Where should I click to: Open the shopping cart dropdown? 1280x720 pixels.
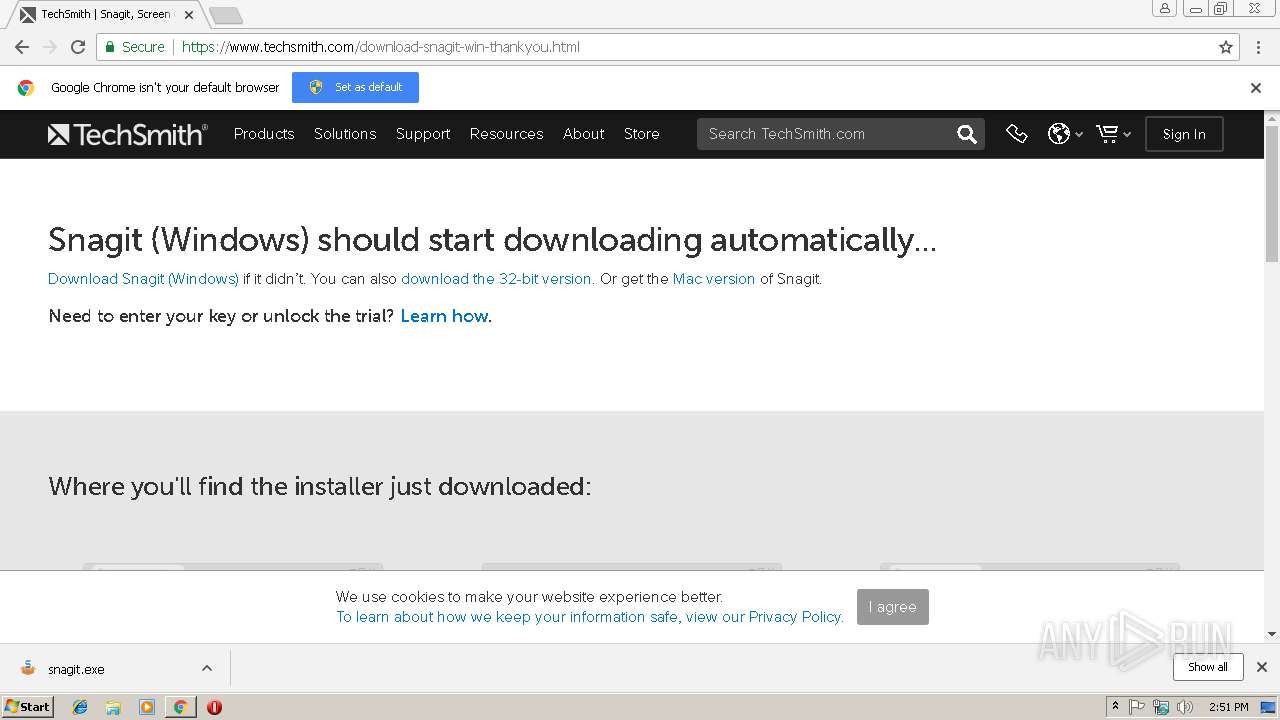(x=1113, y=134)
